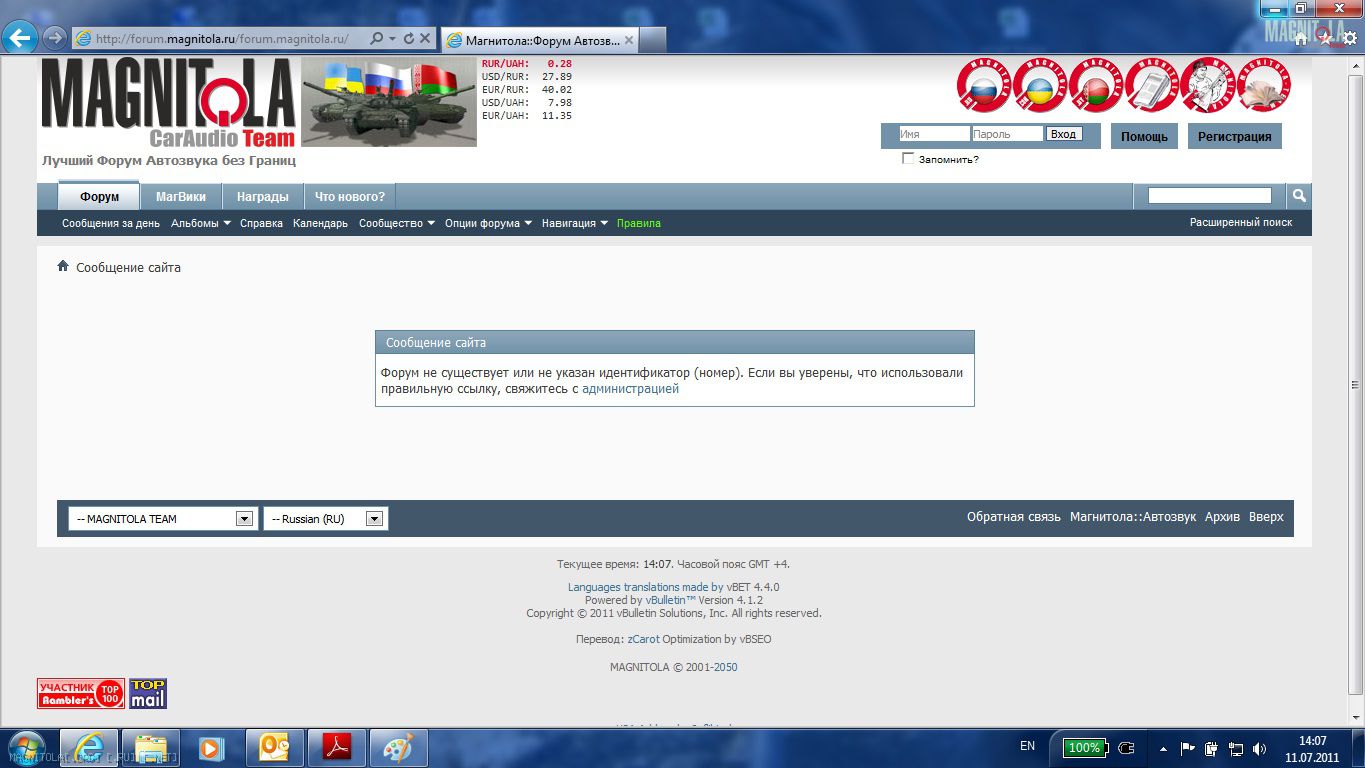This screenshot has height=768, width=1365.
Task: Click the open book Magnitola icon
Action: (x=1263, y=86)
